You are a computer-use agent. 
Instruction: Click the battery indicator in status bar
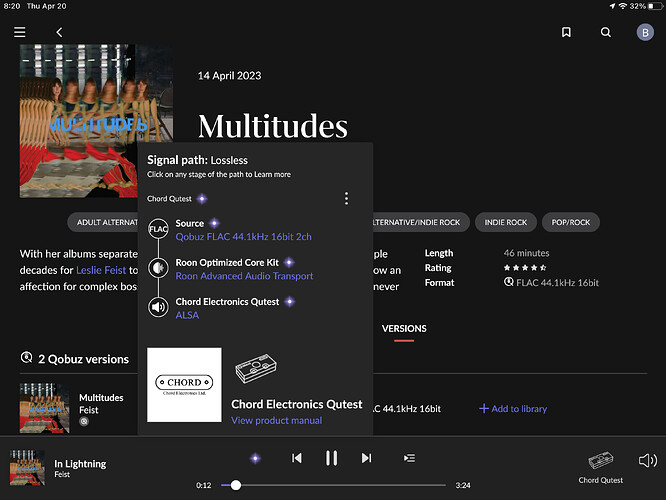pyautogui.click(x=655, y=6)
